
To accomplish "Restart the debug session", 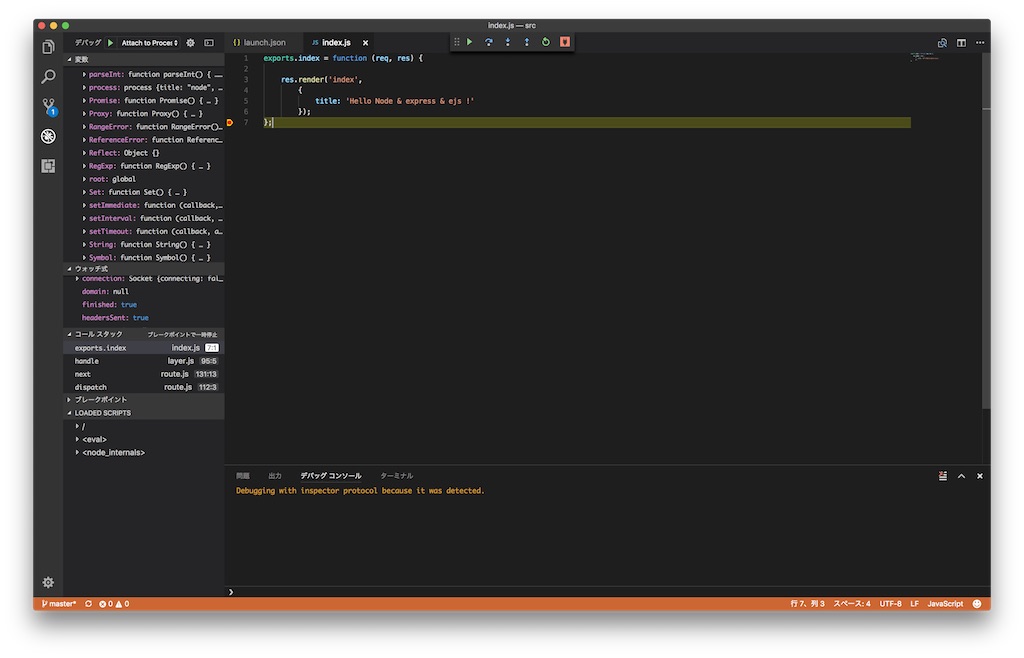I will pos(546,42).
